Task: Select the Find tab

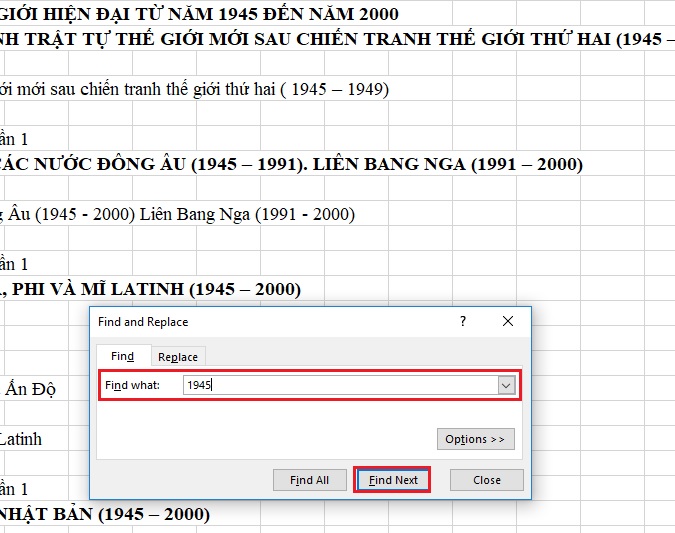Action: [x=123, y=356]
